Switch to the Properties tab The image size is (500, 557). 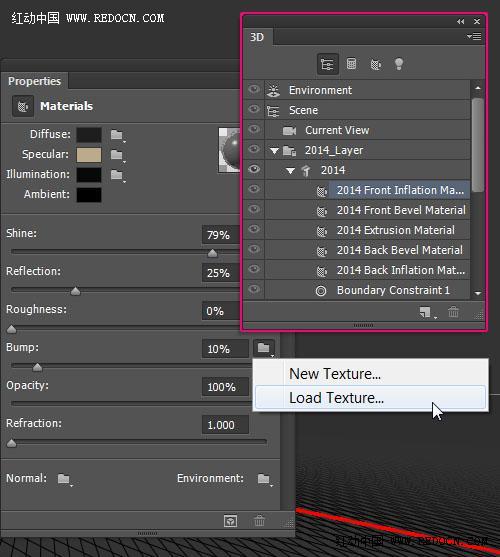point(34,81)
